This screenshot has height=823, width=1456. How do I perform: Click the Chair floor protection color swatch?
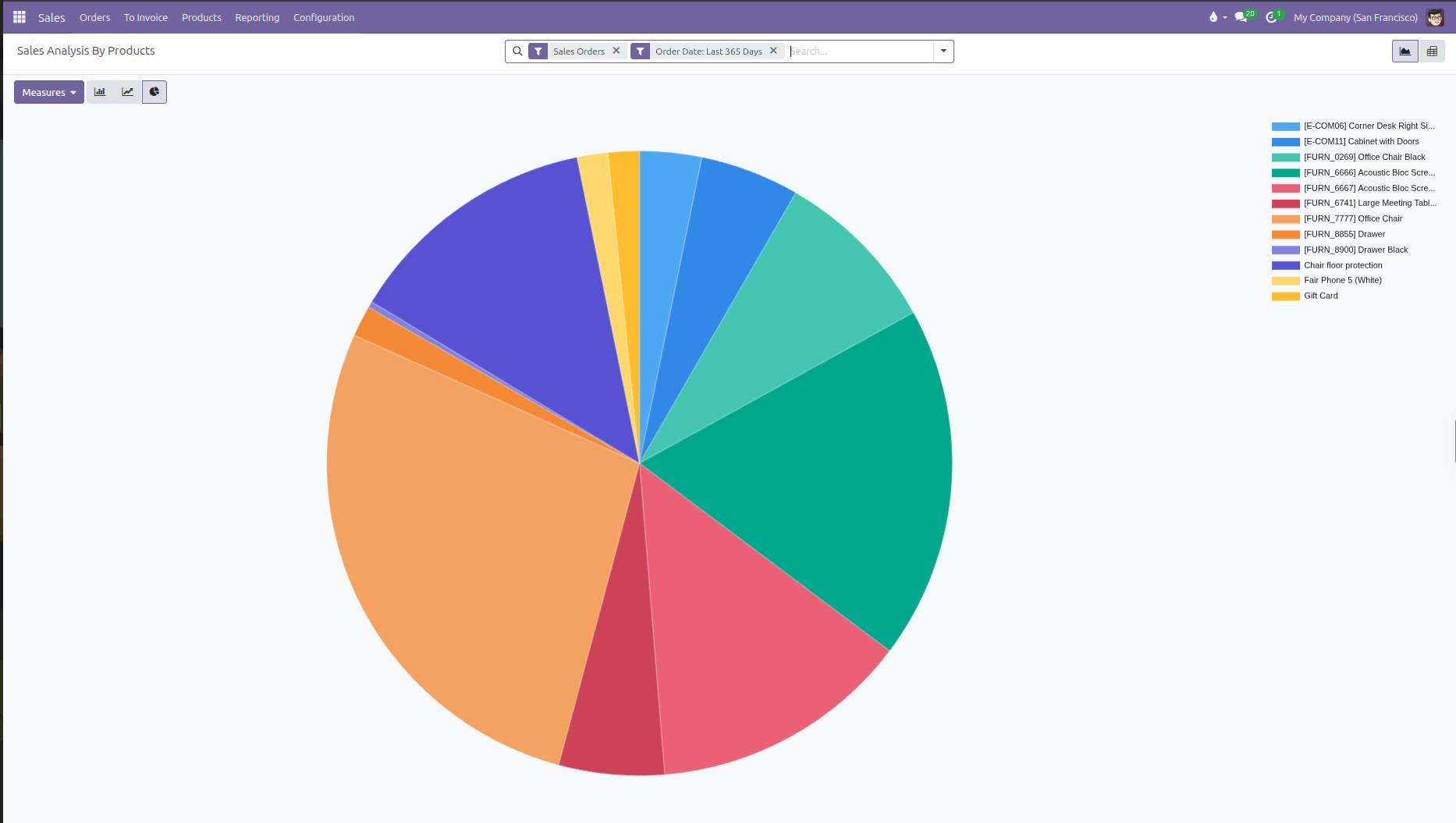[1286, 265]
